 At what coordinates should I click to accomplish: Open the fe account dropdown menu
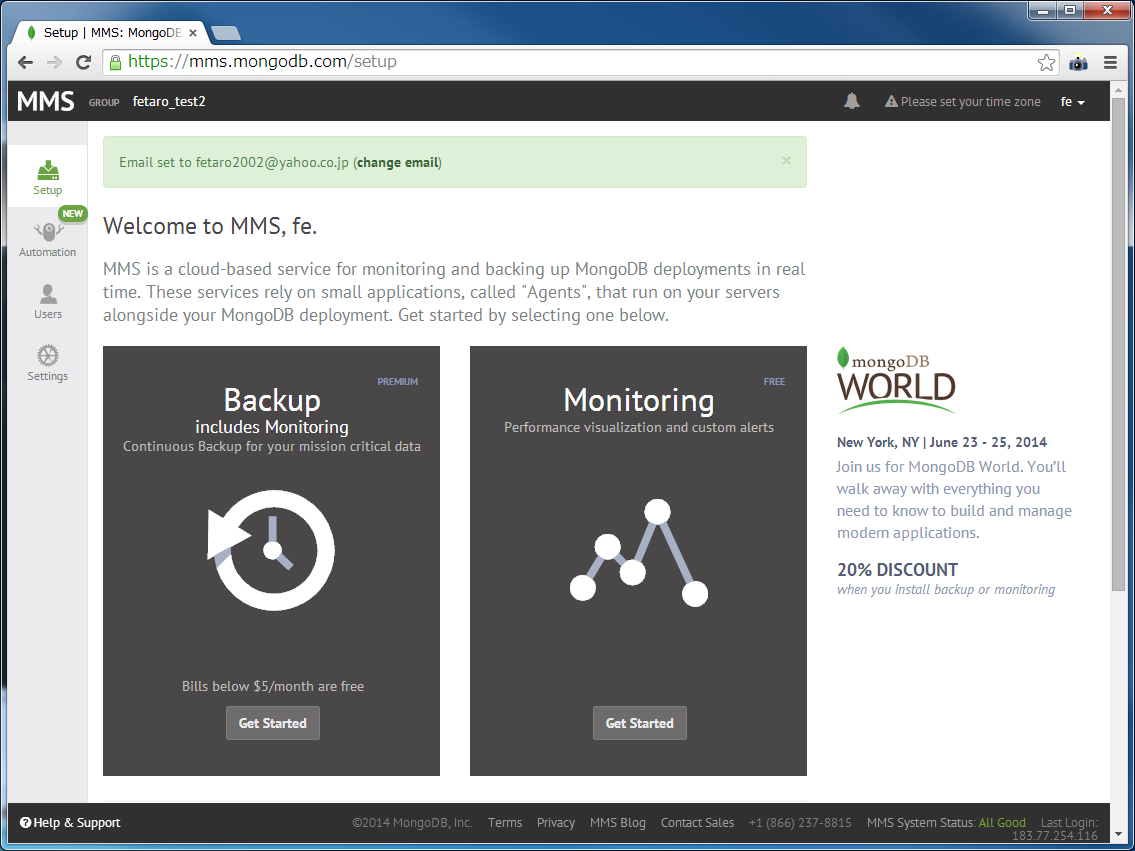[x=1071, y=101]
